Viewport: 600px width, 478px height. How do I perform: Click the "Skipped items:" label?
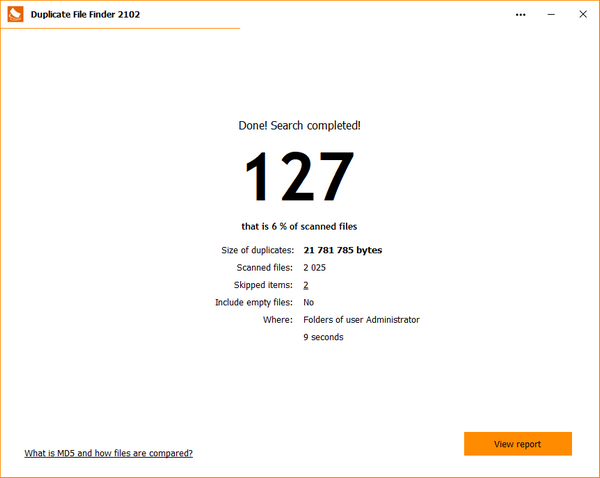[x=265, y=285]
